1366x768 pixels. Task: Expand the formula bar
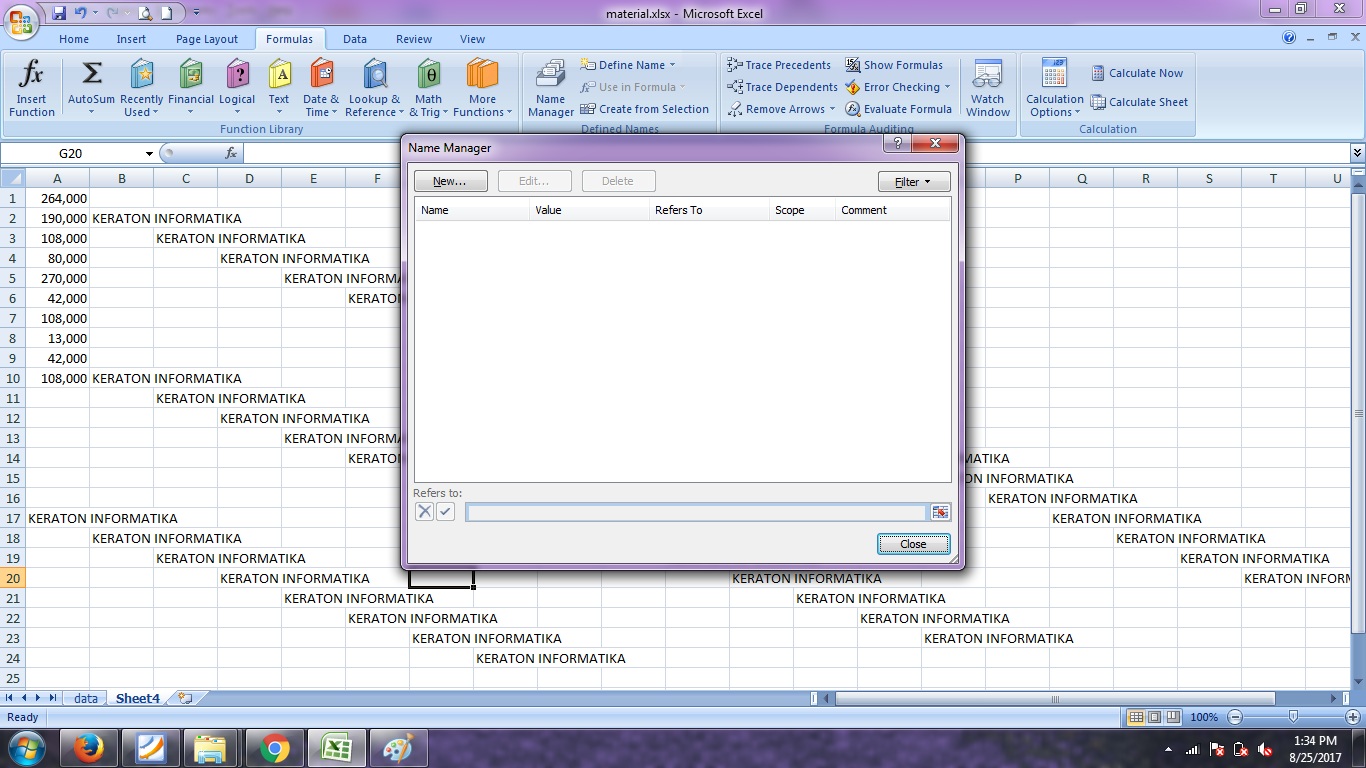click(x=1357, y=153)
